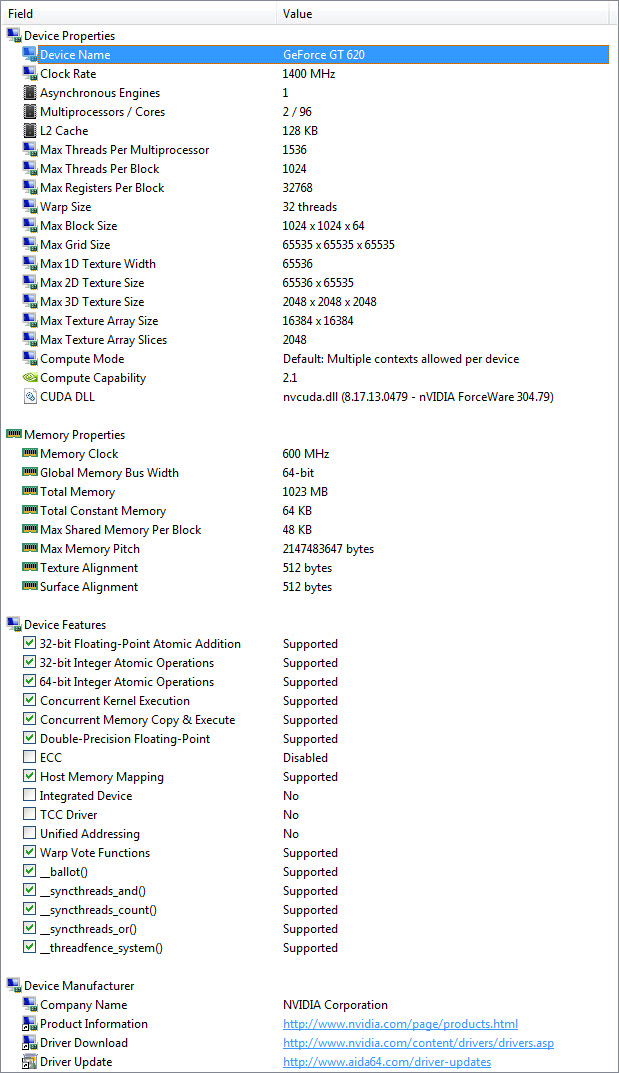The image size is (619, 1073).
Task: Select the Max Shared Memory Per Block row
Action: tap(306, 530)
